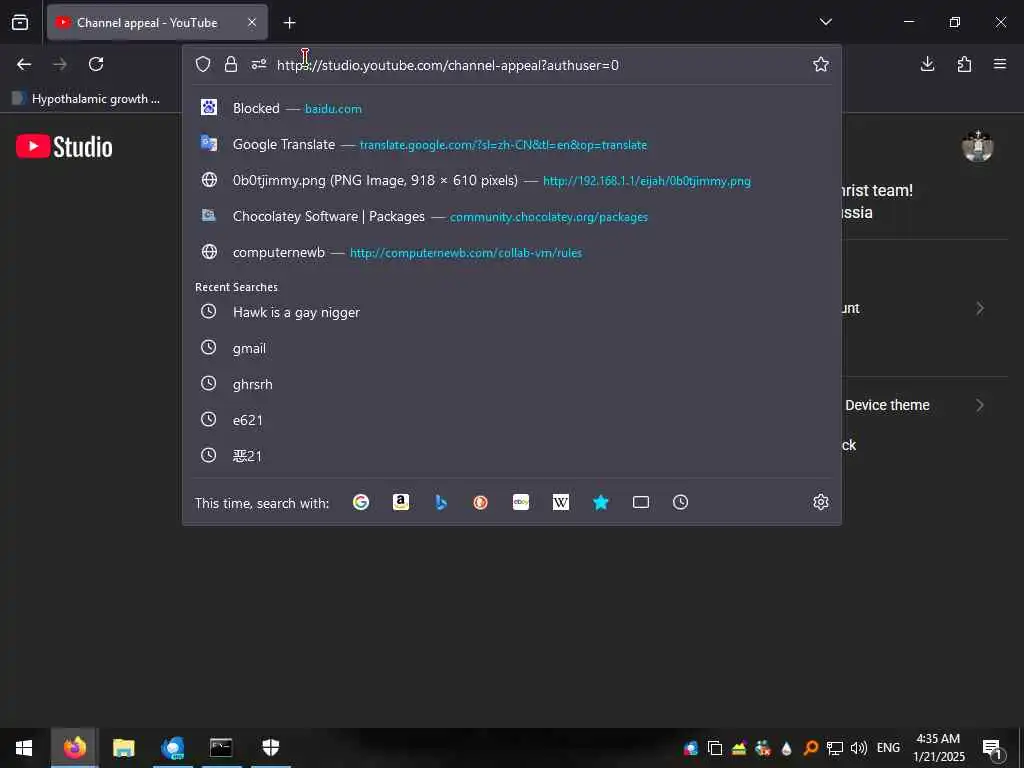Select recent search e621
The image size is (1024, 768).
tap(512, 420)
